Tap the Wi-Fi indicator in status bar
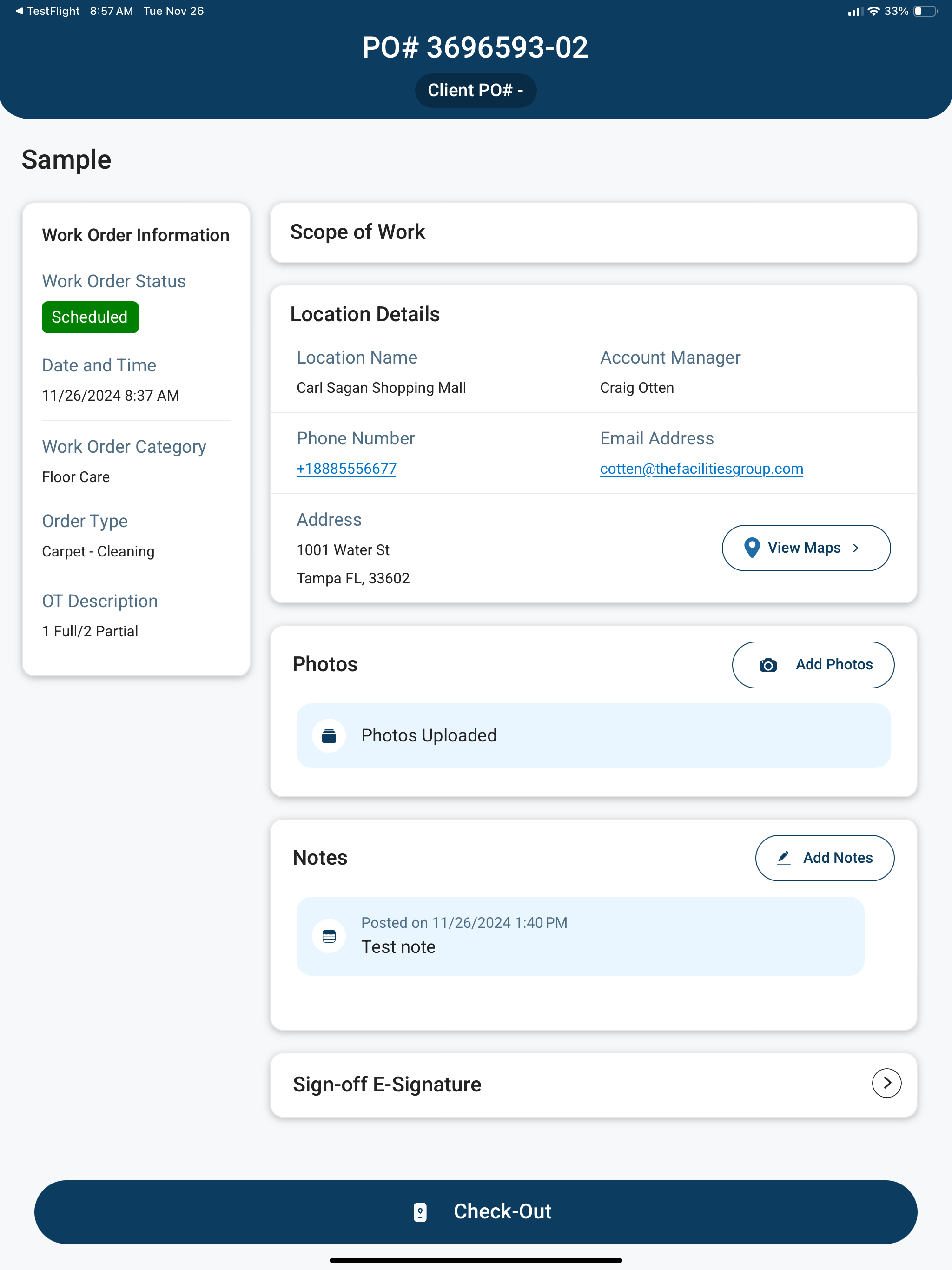952x1270 pixels. click(x=873, y=11)
